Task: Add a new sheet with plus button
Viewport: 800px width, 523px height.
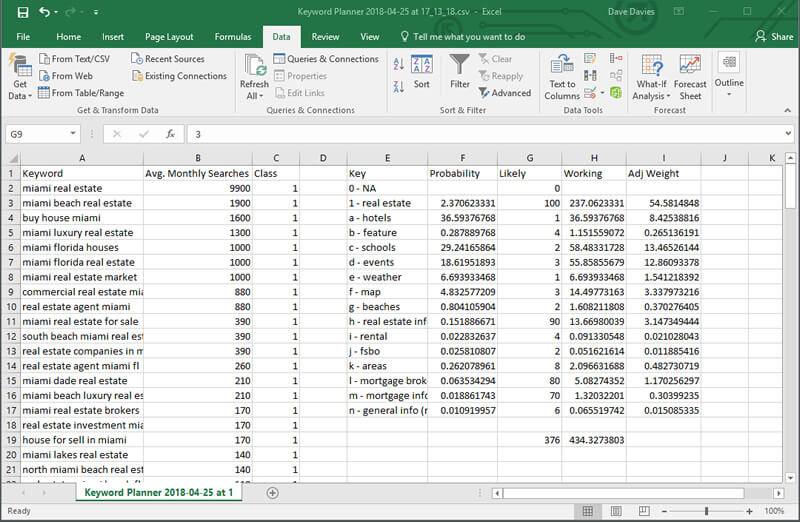Action: (x=273, y=493)
